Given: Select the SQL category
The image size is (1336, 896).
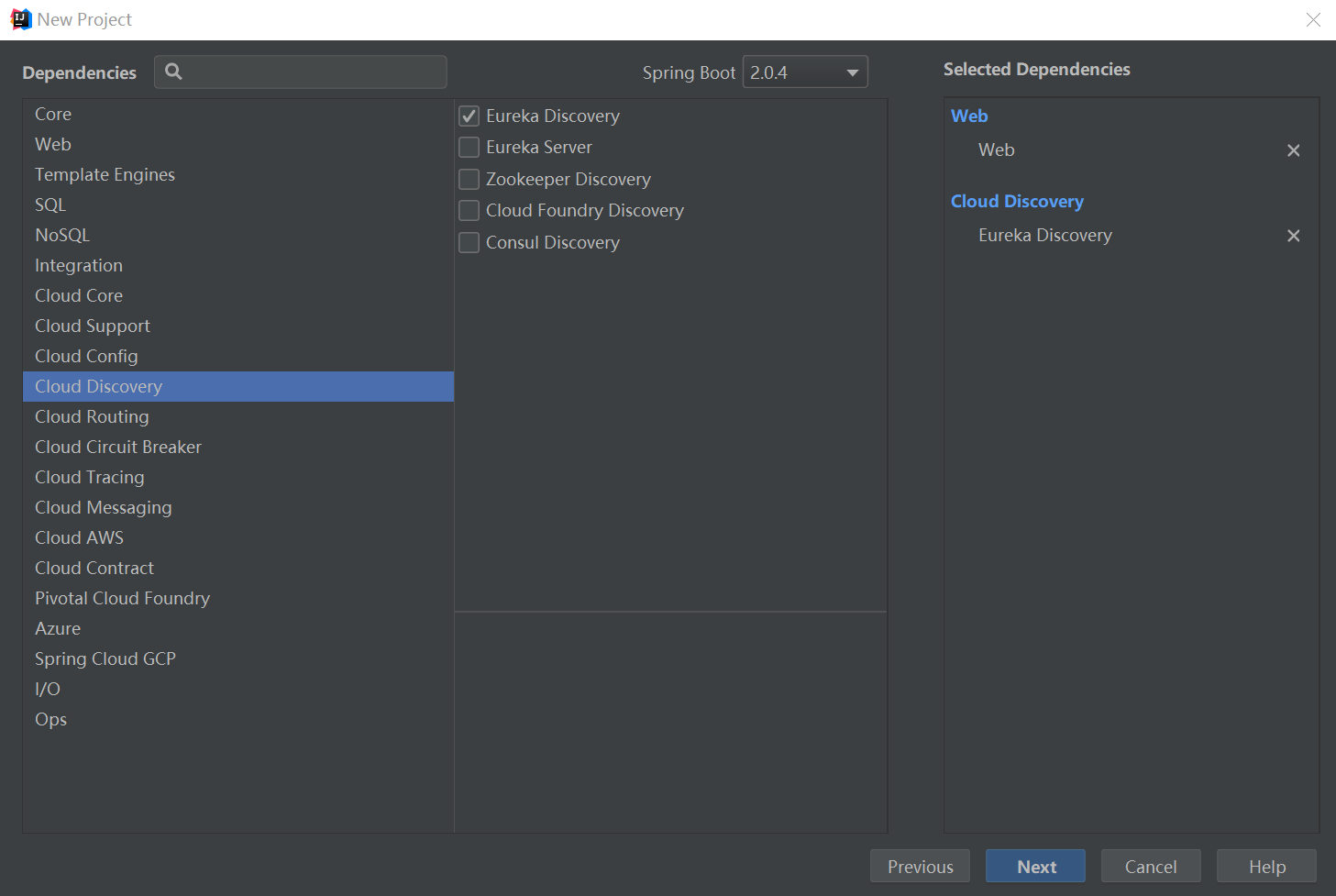Looking at the screenshot, I should [x=238, y=205].
